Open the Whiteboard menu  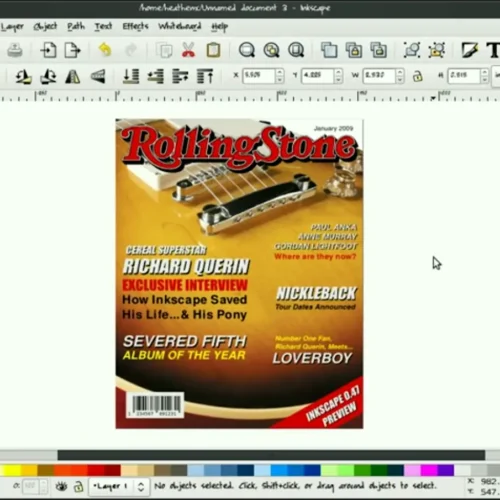click(x=180, y=27)
